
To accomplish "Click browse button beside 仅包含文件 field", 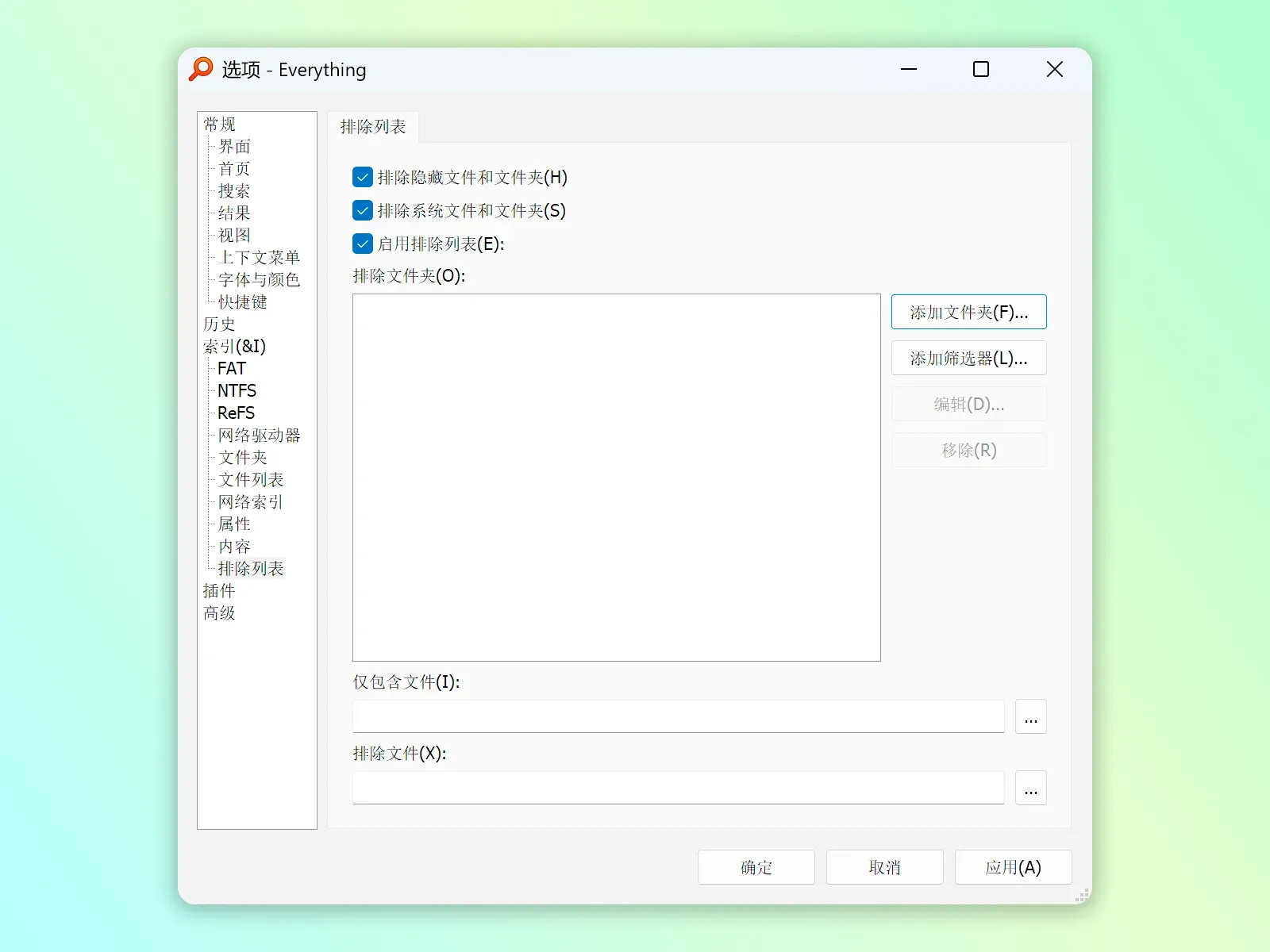I will coord(1030,716).
